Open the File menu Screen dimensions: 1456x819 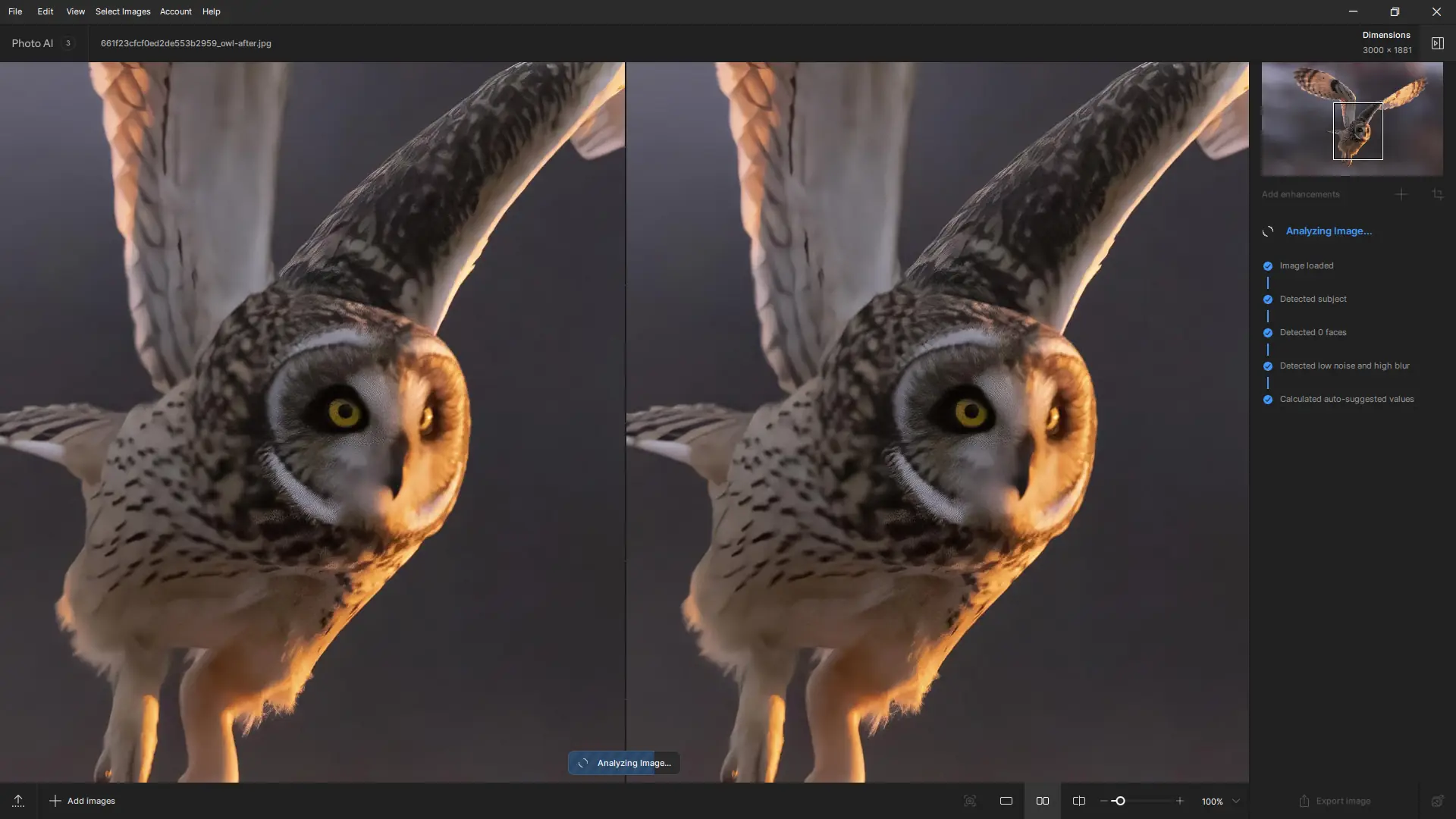pyautogui.click(x=15, y=11)
